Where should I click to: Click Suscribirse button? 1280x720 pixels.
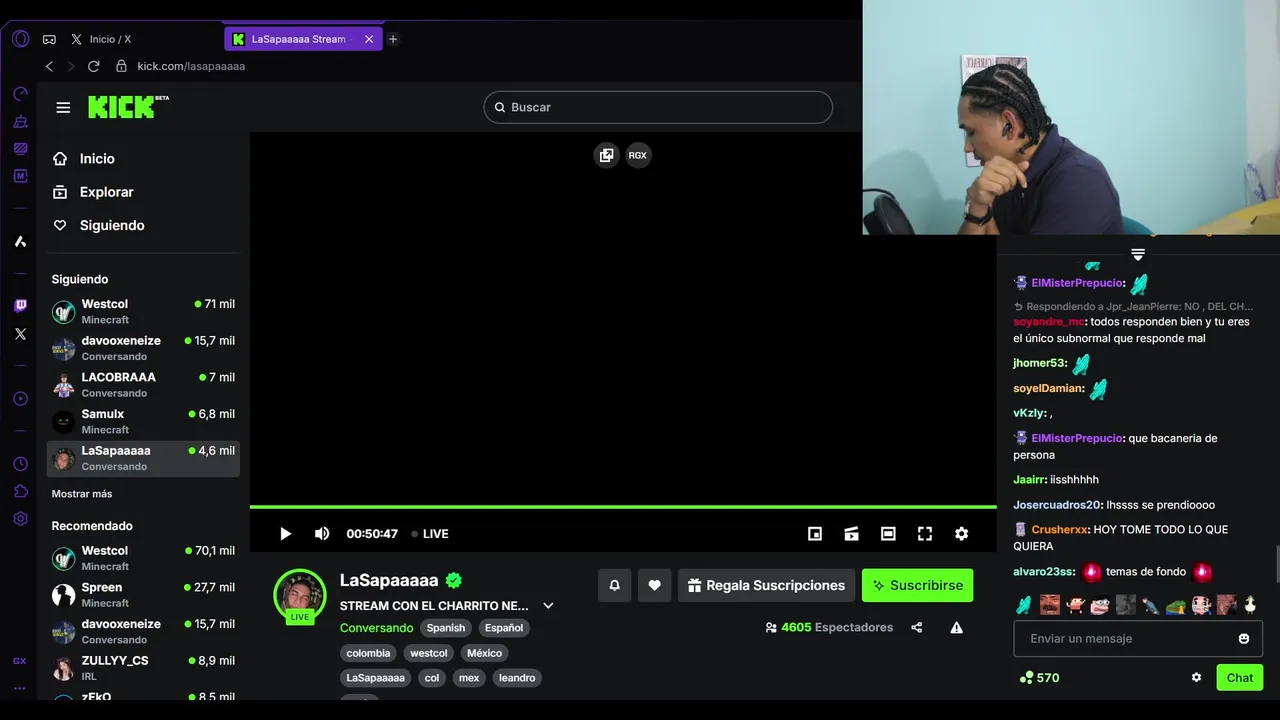pyautogui.click(x=917, y=585)
